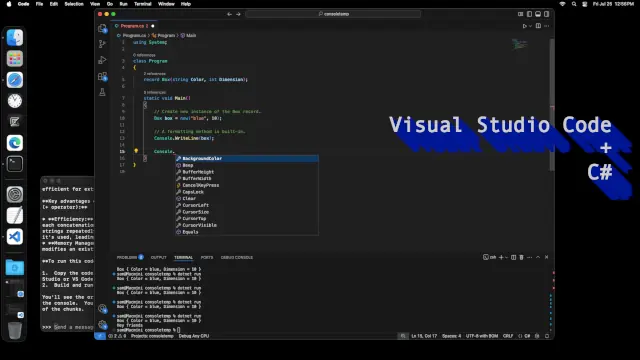The image size is (640, 360).
Task: Open the new terminal launch profile dropdown
Action: coord(507,258)
